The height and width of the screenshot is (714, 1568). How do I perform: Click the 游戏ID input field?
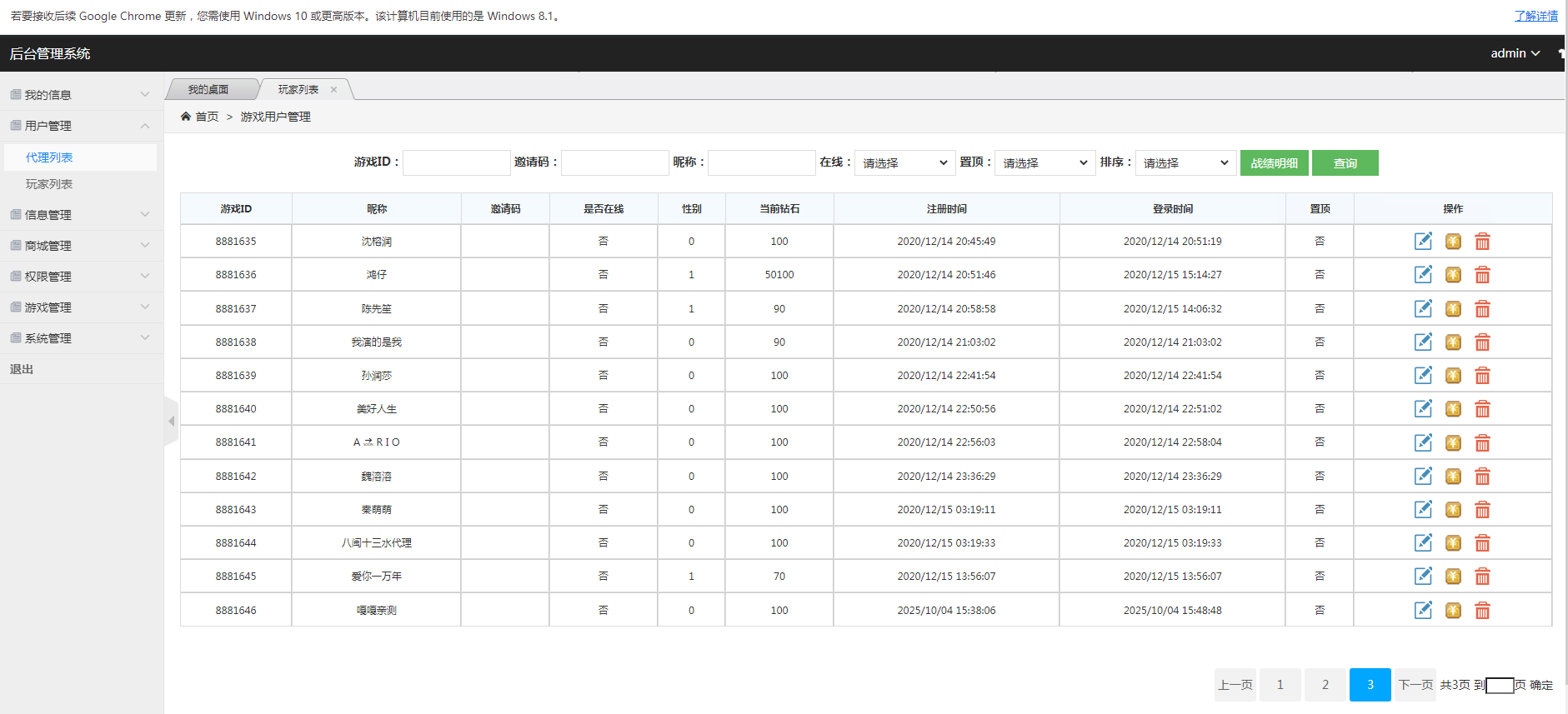pos(456,163)
